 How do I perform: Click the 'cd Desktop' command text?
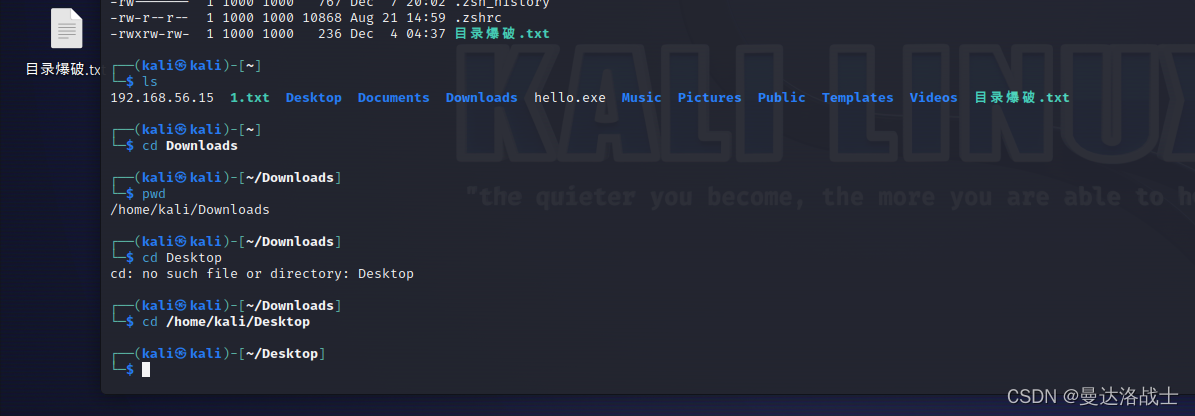click(182, 258)
